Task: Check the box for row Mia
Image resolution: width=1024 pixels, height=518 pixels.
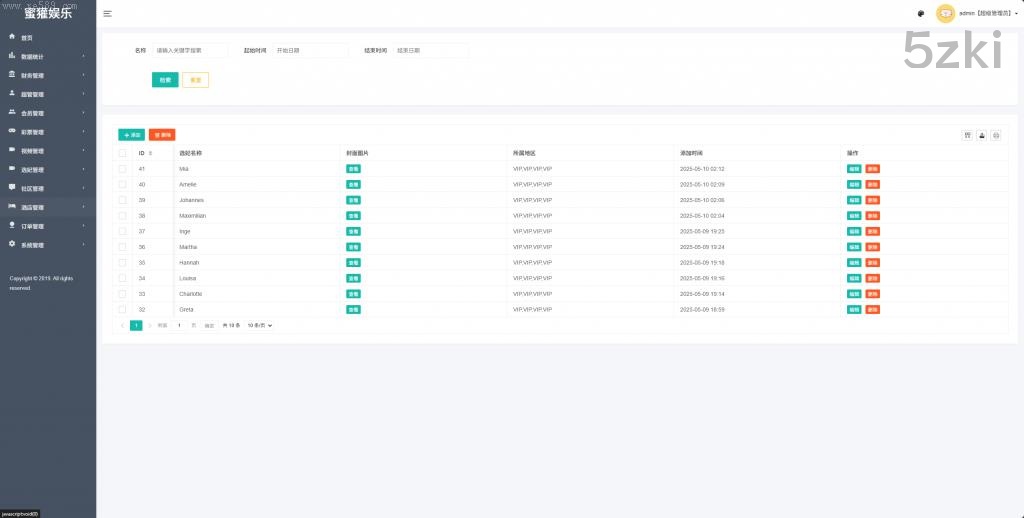Action: (x=123, y=169)
